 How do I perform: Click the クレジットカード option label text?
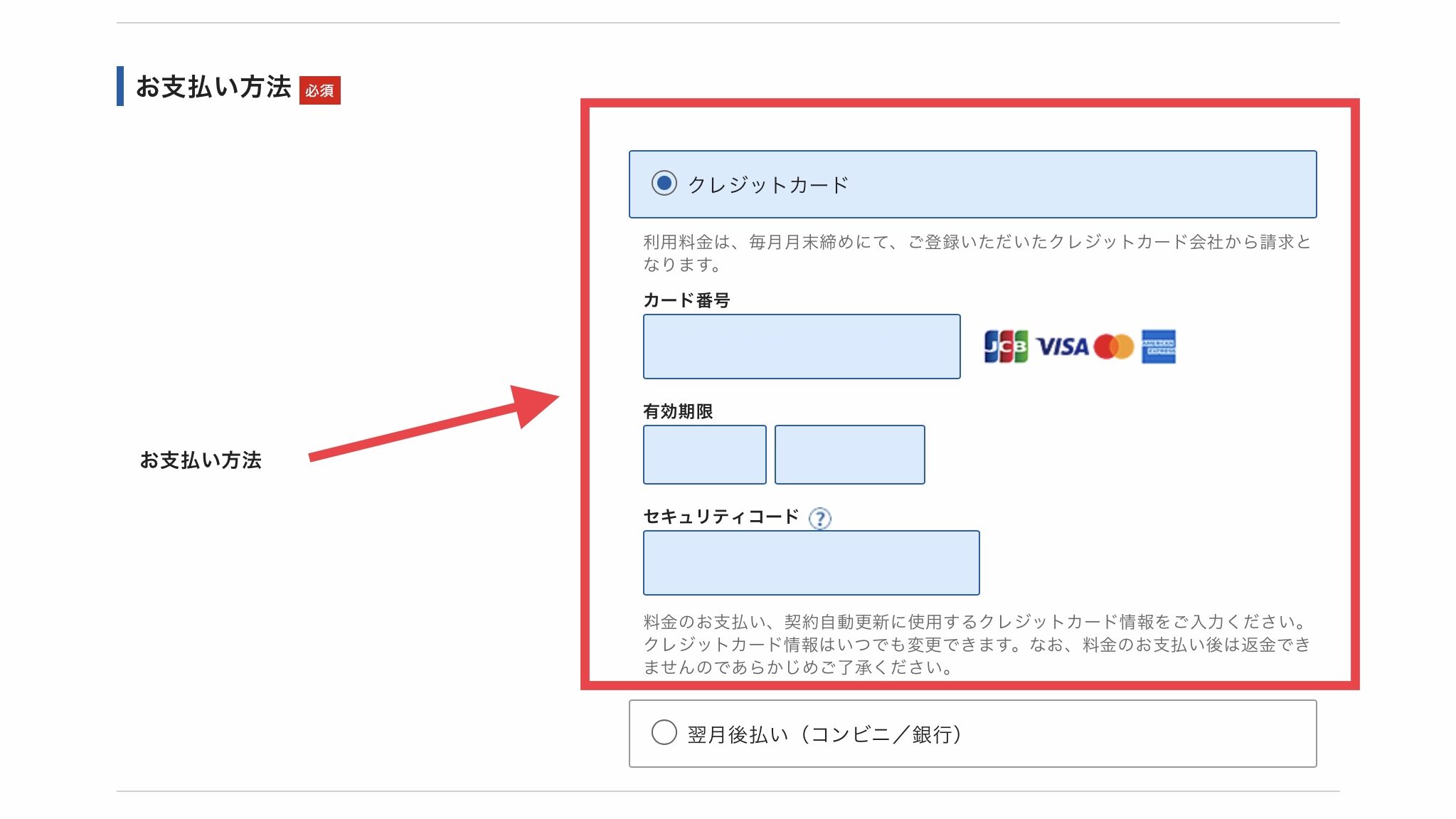[x=768, y=185]
